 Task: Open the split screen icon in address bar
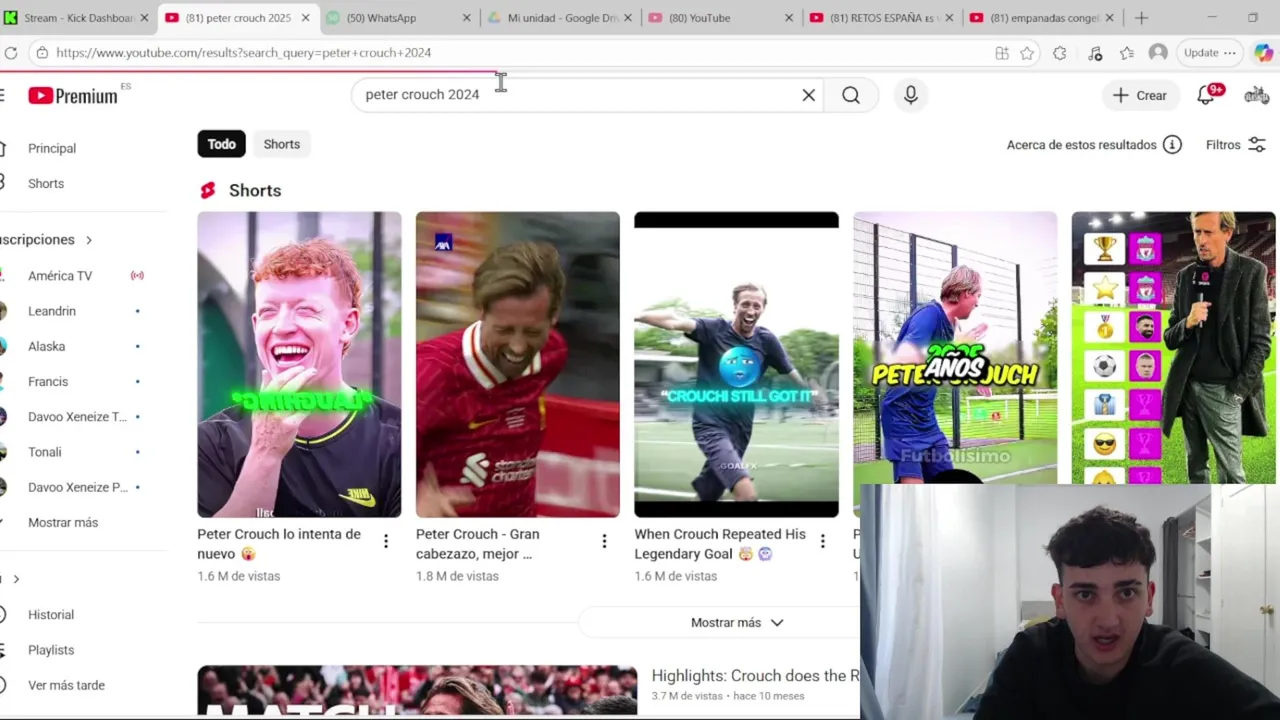(x=1002, y=53)
